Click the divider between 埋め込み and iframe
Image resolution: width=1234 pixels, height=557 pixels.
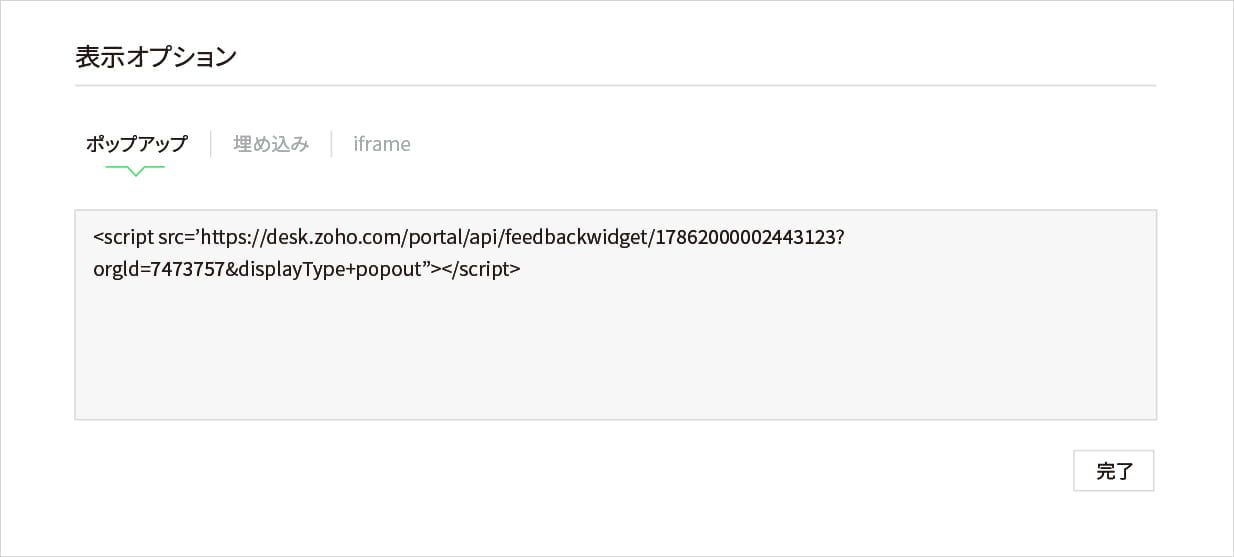click(x=331, y=144)
